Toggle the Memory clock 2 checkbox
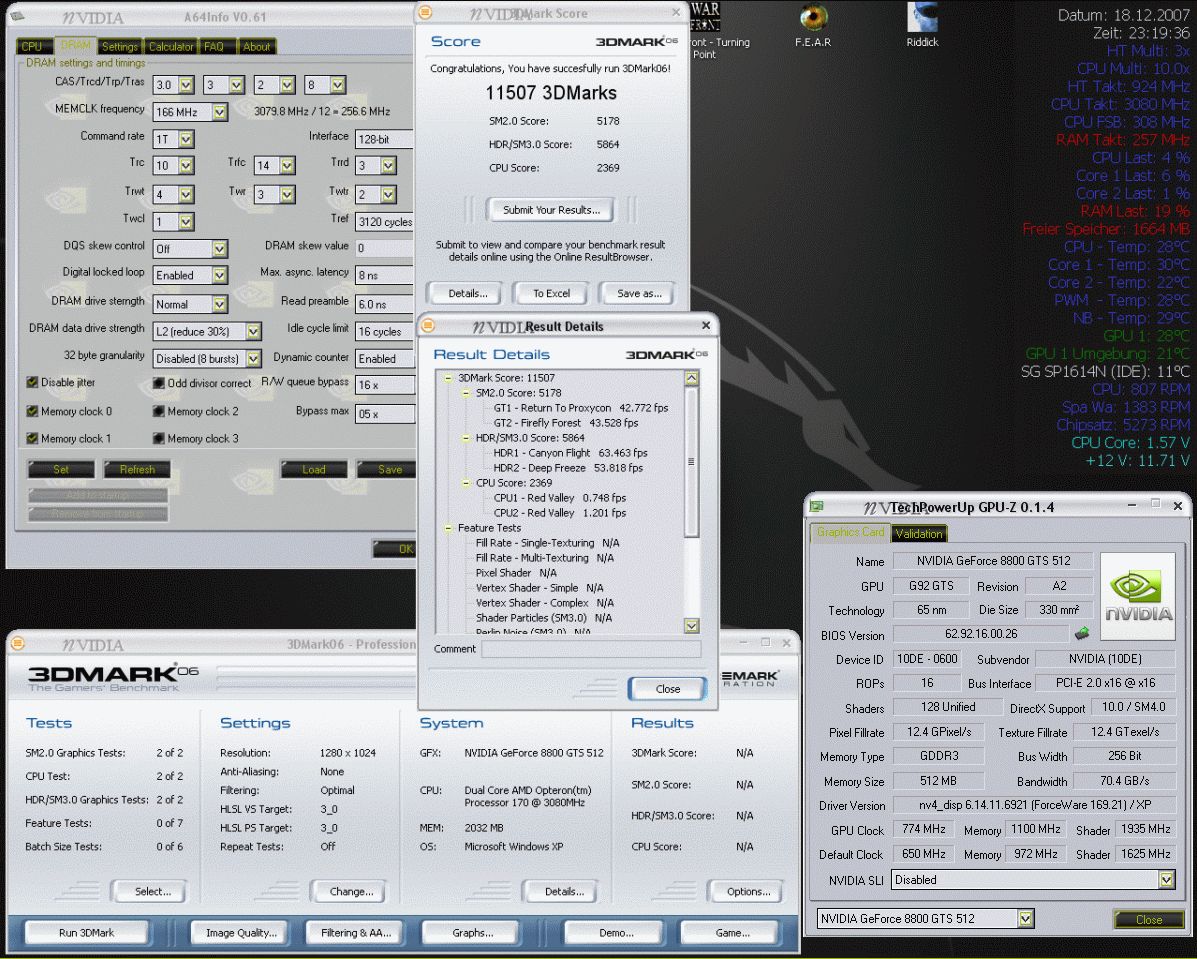The width and height of the screenshot is (1197, 959). pyautogui.click(x=158, y=411)
